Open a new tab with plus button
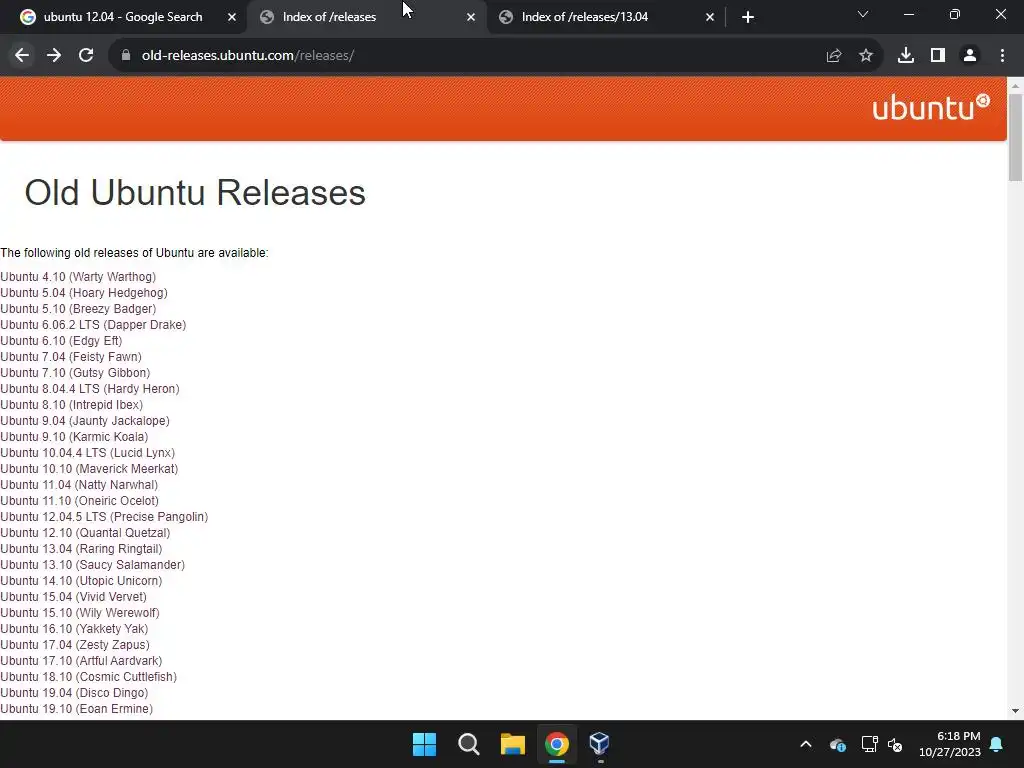 pos(748,17)
